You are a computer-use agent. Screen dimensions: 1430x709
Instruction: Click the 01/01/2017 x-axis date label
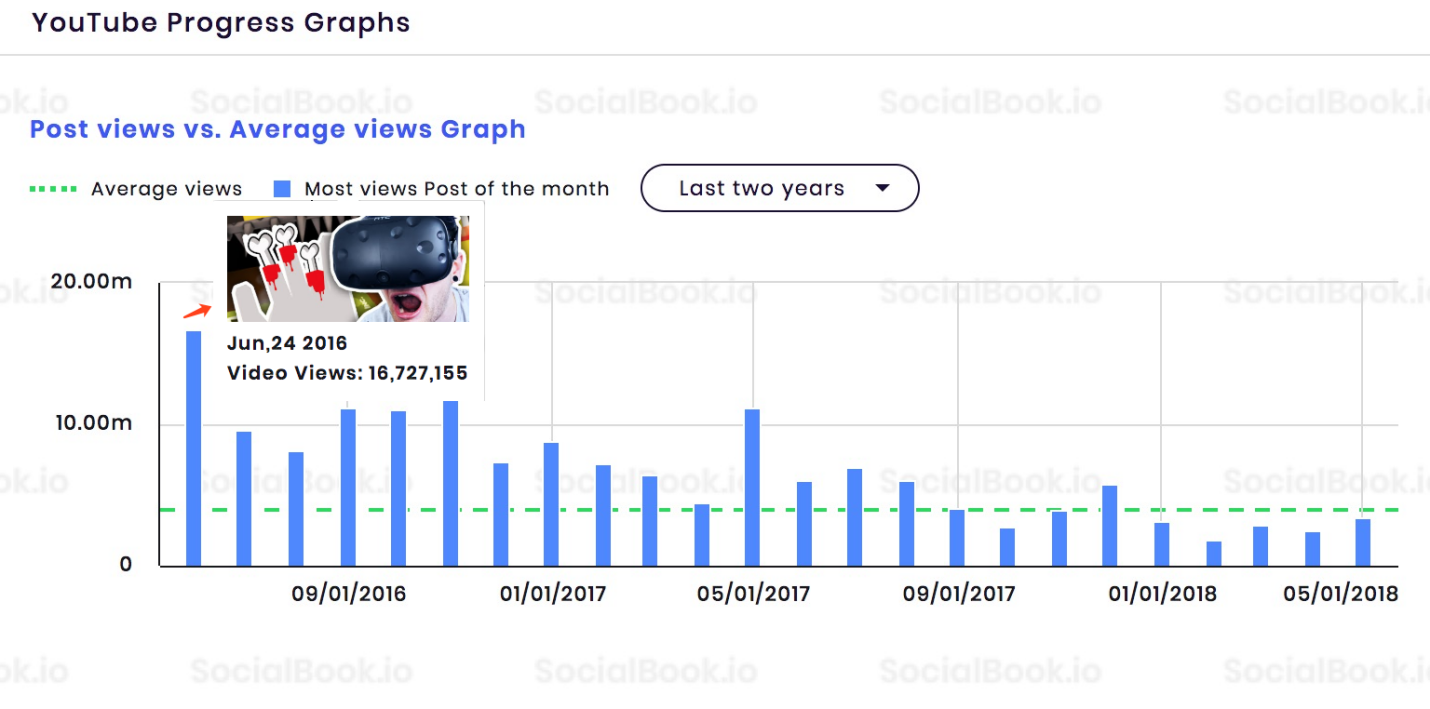[x=553, y=594]
